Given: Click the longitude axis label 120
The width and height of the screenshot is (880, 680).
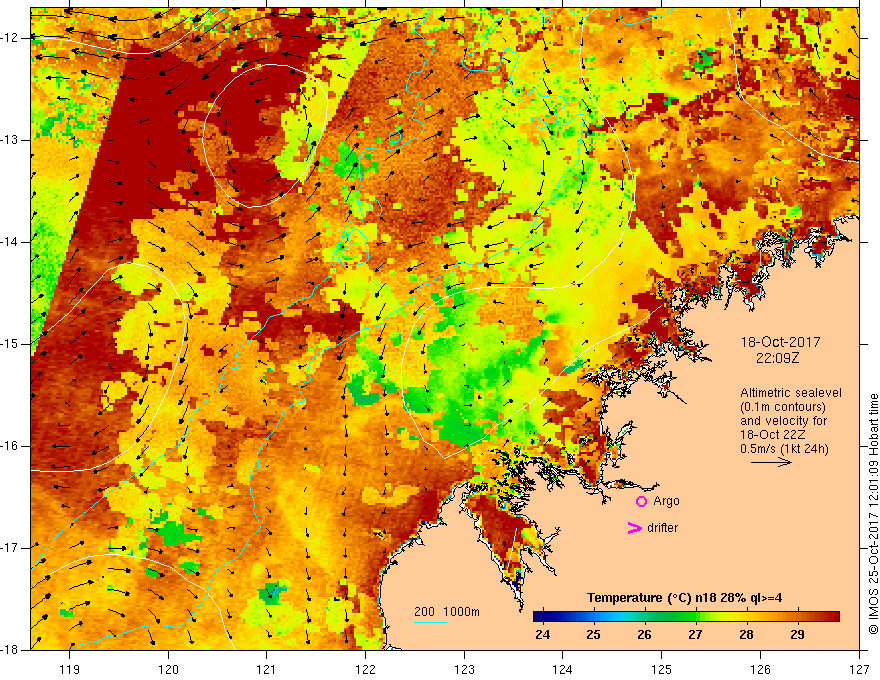Looking at the screenshot, I should coord(168,669).
